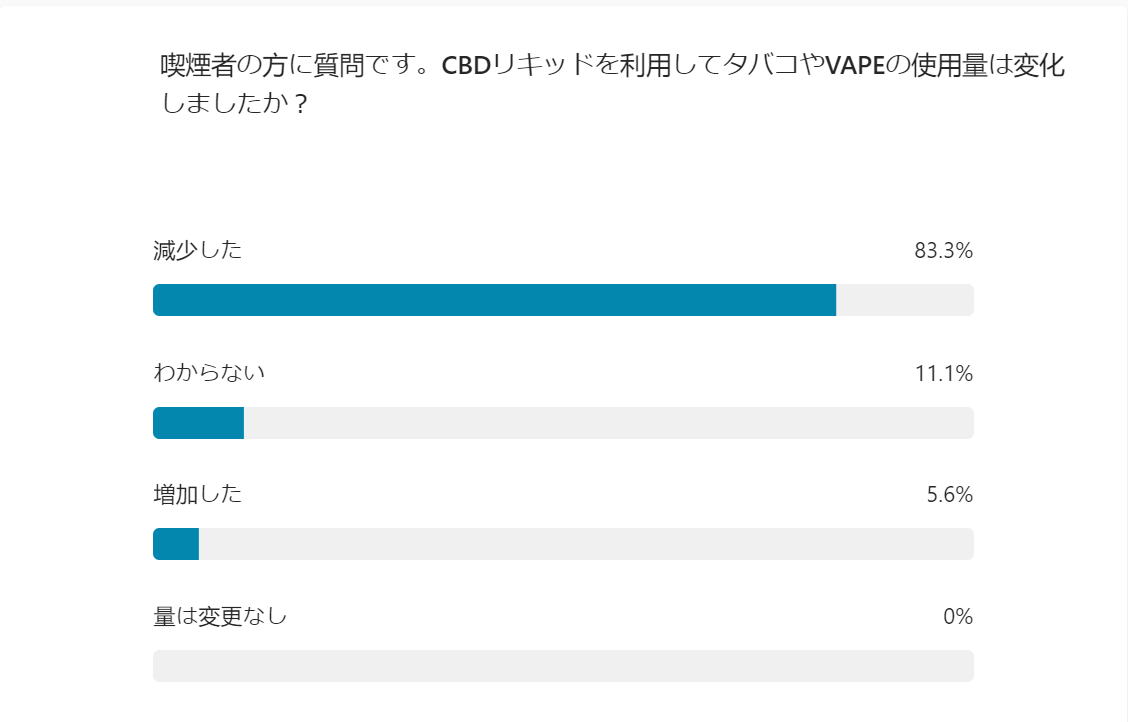Click the 83.3% percentage value
Viewport: 1128px width, 722px height.
(x=943, y=251)
